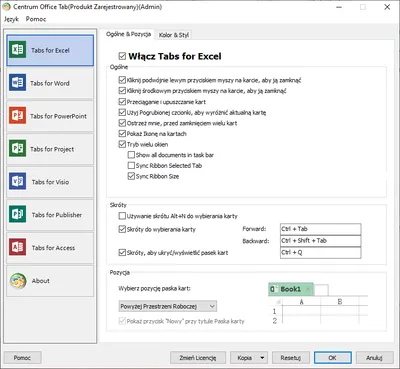Enable Show all documents in task bar
The height and width of the screenshot is (369, 400).
pos(131,155)
